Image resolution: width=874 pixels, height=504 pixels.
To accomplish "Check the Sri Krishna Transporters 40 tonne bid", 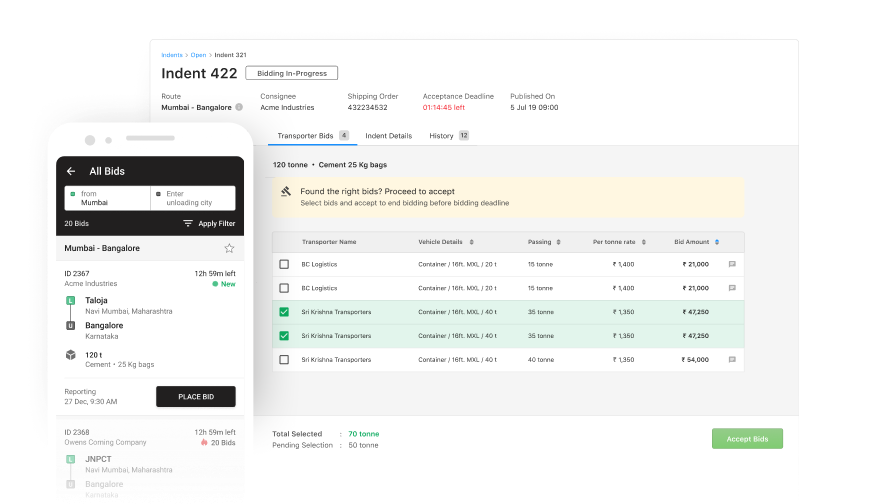I will tap(284, 360).
